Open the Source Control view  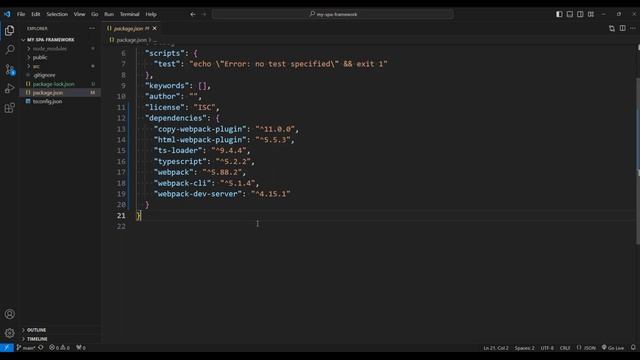pos(9,69)
